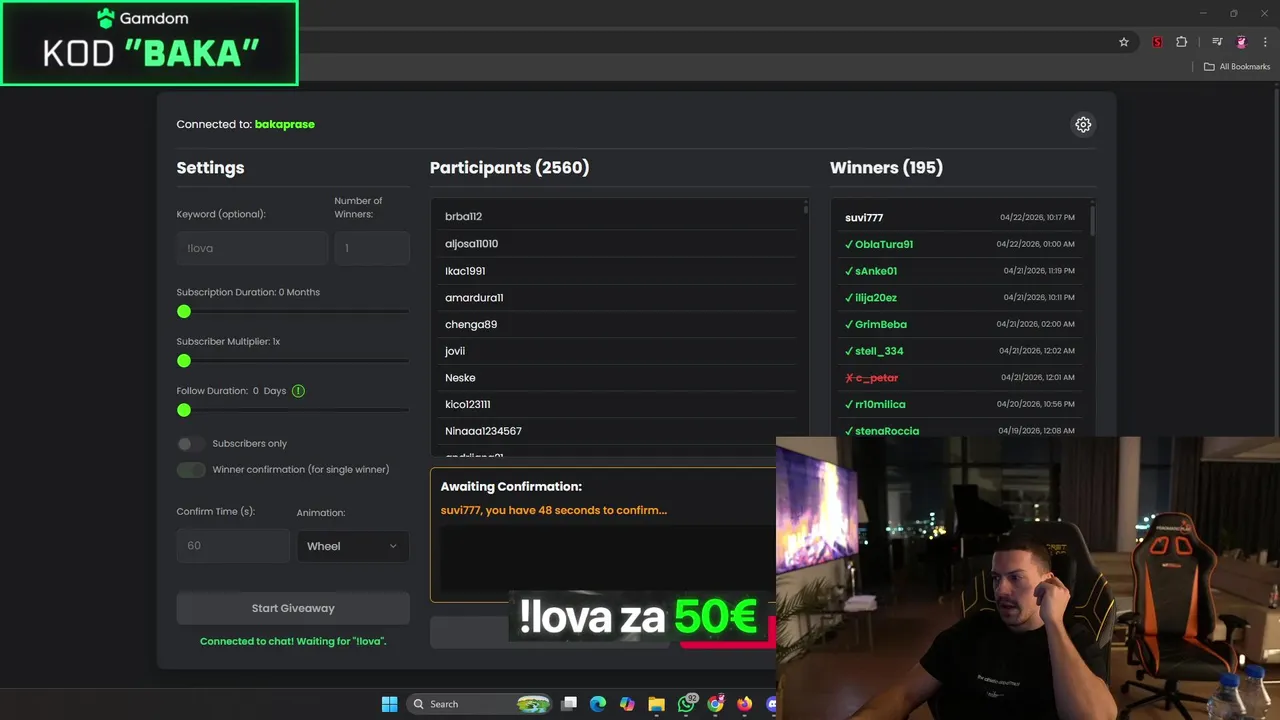Screen dimensions: 1280x720
Task: Open WhatsApp from the taskbar
Action: pos(686,704)
